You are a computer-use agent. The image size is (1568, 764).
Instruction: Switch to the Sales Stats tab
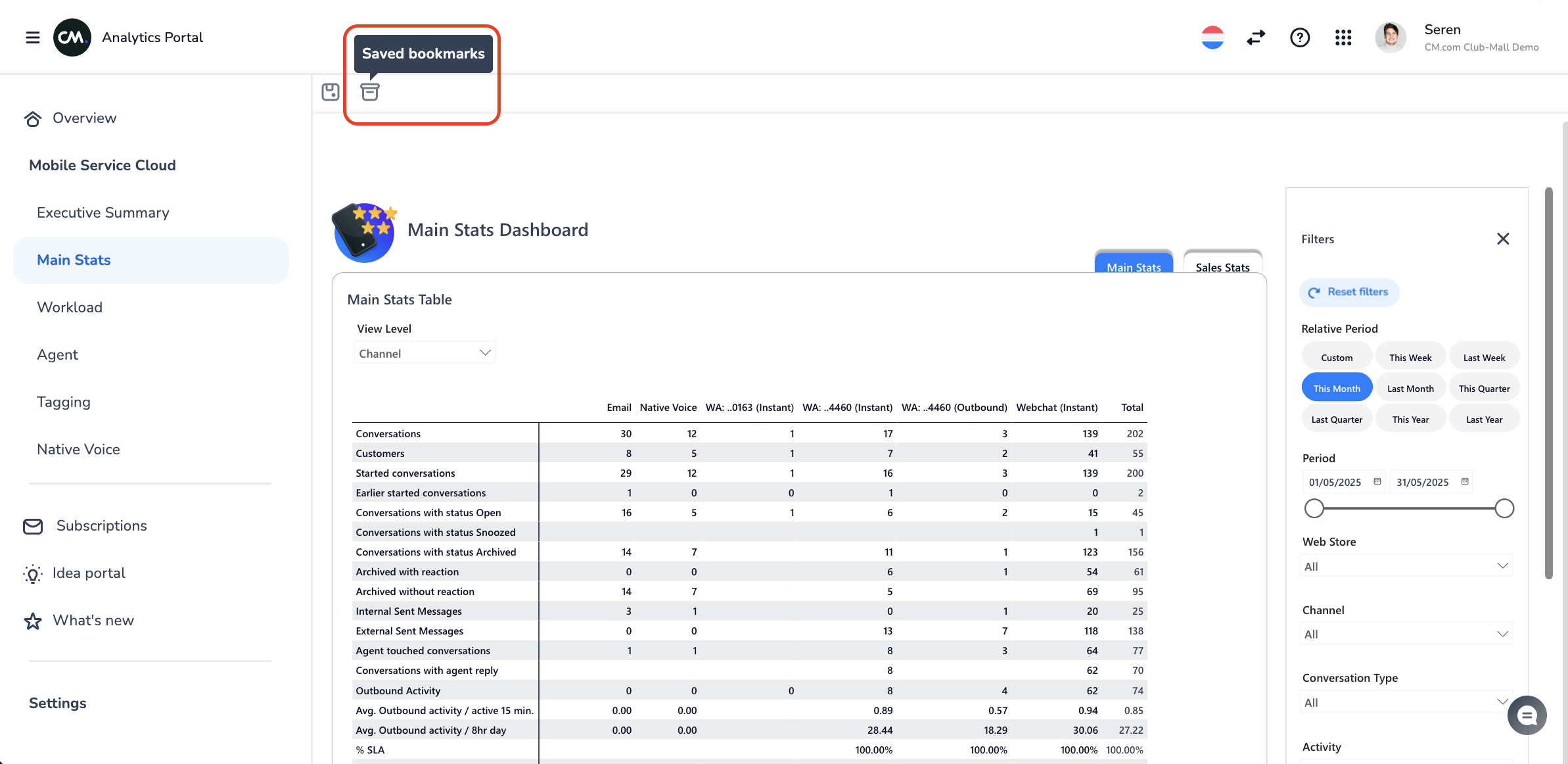click(1222, 267)
